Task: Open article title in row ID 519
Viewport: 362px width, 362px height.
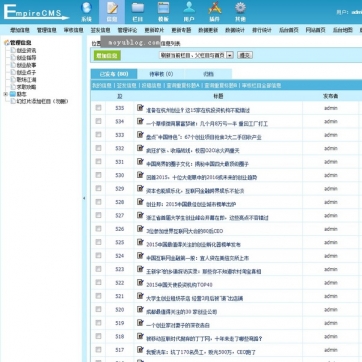Action: click(178, 325)
